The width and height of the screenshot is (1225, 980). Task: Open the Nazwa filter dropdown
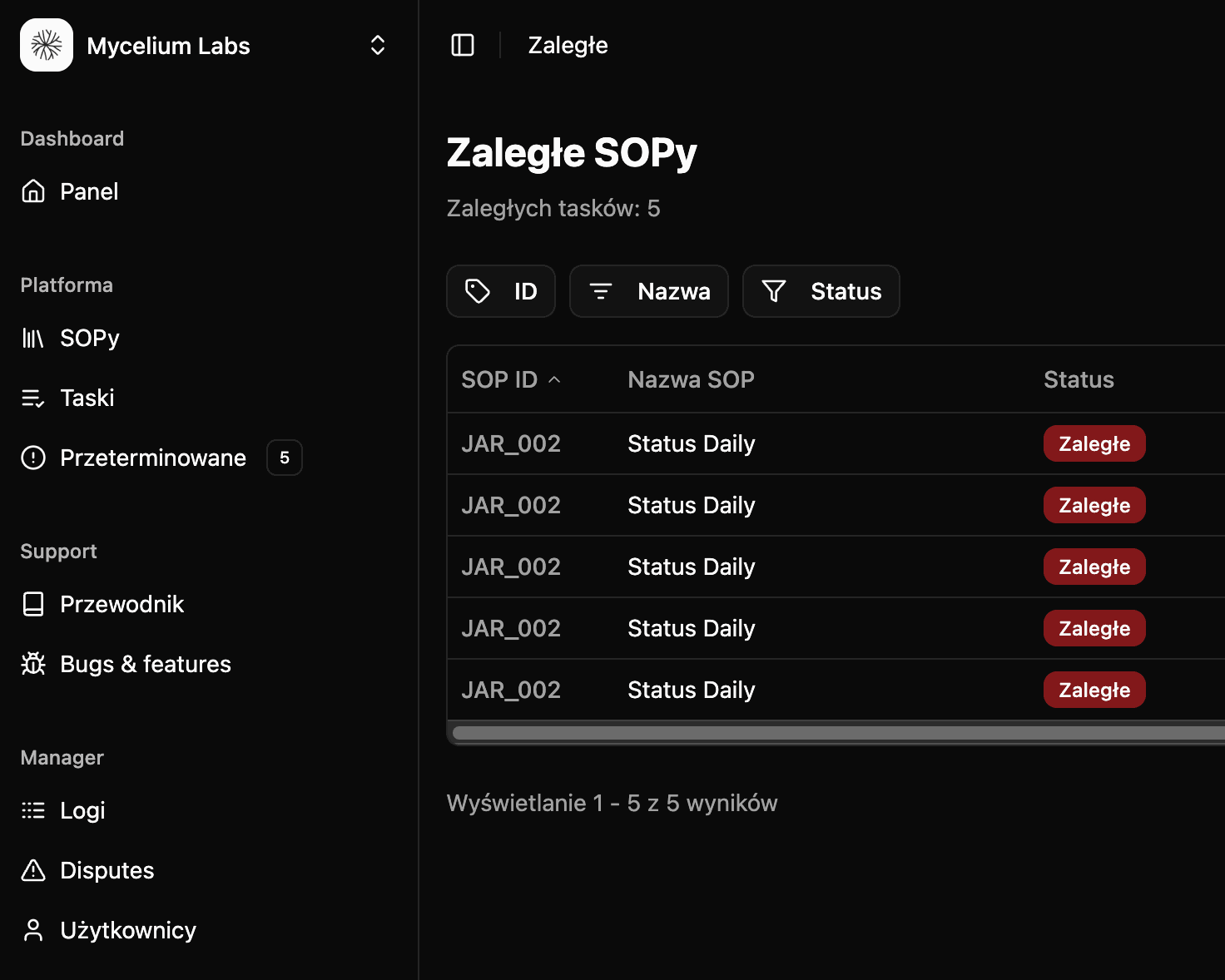649,291
